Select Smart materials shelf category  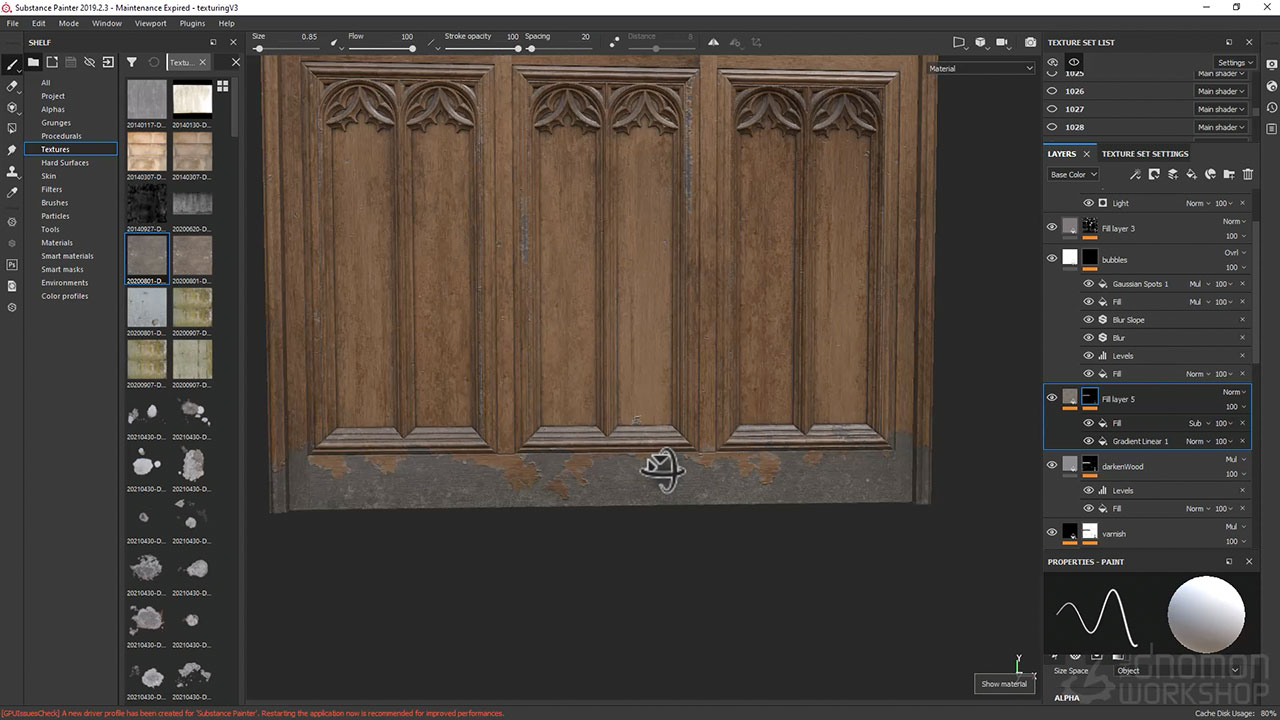tap(67, 256)
